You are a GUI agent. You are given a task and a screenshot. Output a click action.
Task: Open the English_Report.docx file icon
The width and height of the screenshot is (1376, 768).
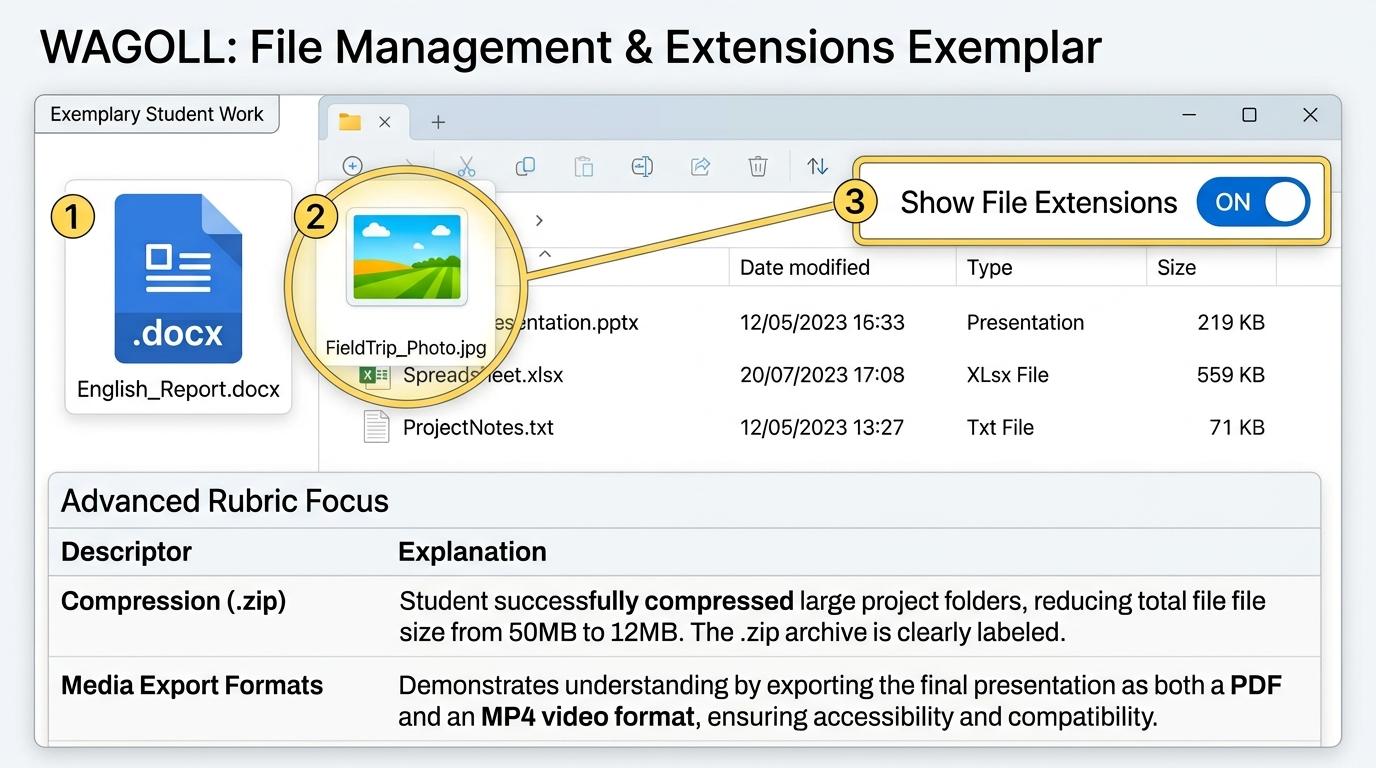click(x=178, y=278)
